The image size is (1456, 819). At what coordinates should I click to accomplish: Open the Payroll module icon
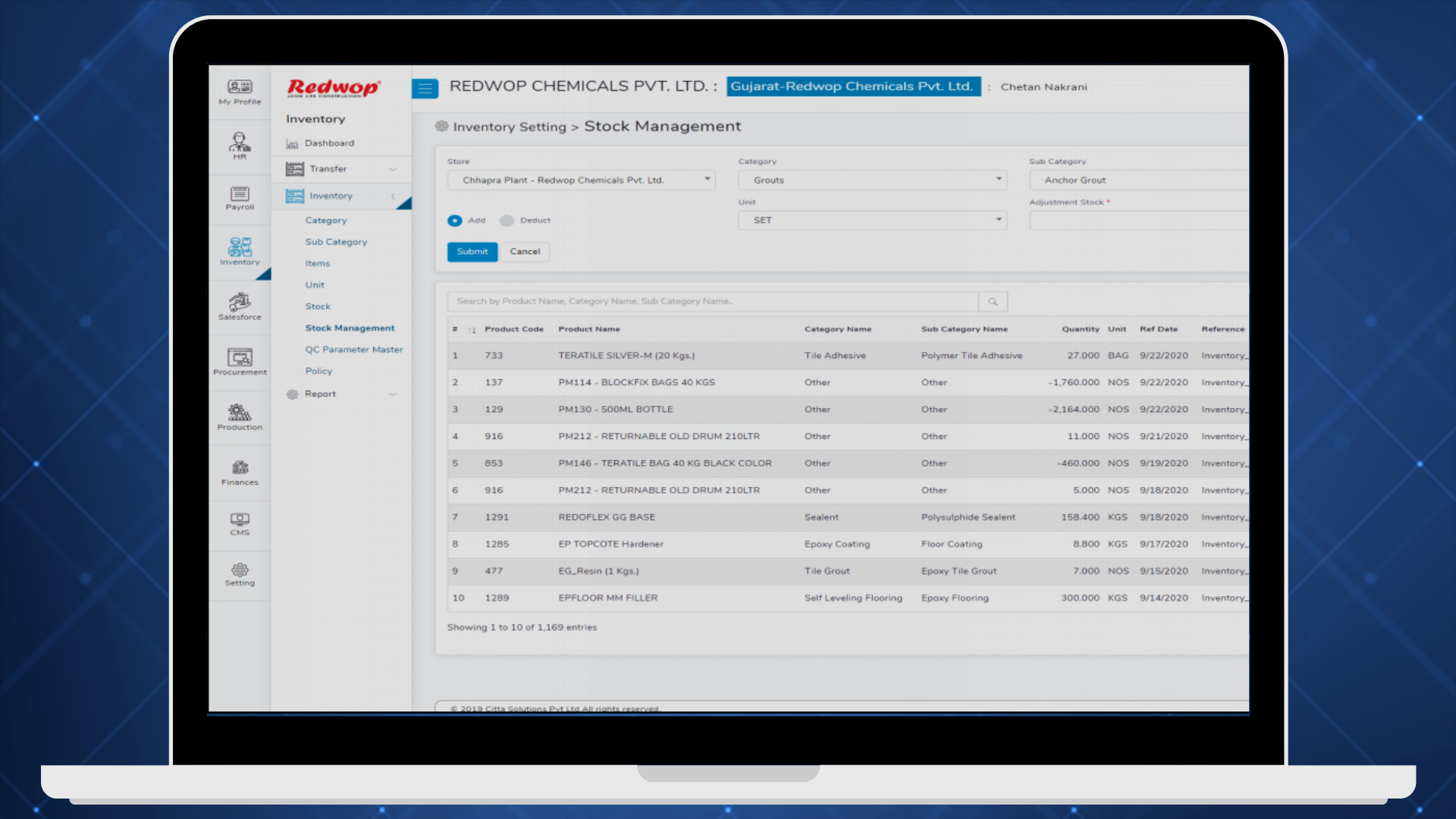point(240,194)
